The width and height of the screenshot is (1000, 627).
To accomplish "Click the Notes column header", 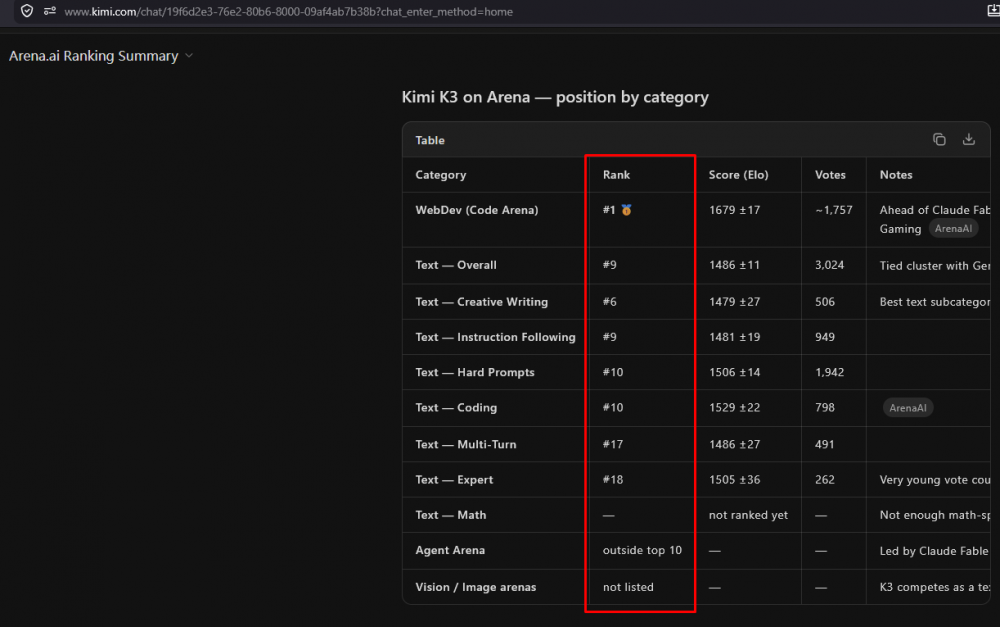I will pos(895,175).
